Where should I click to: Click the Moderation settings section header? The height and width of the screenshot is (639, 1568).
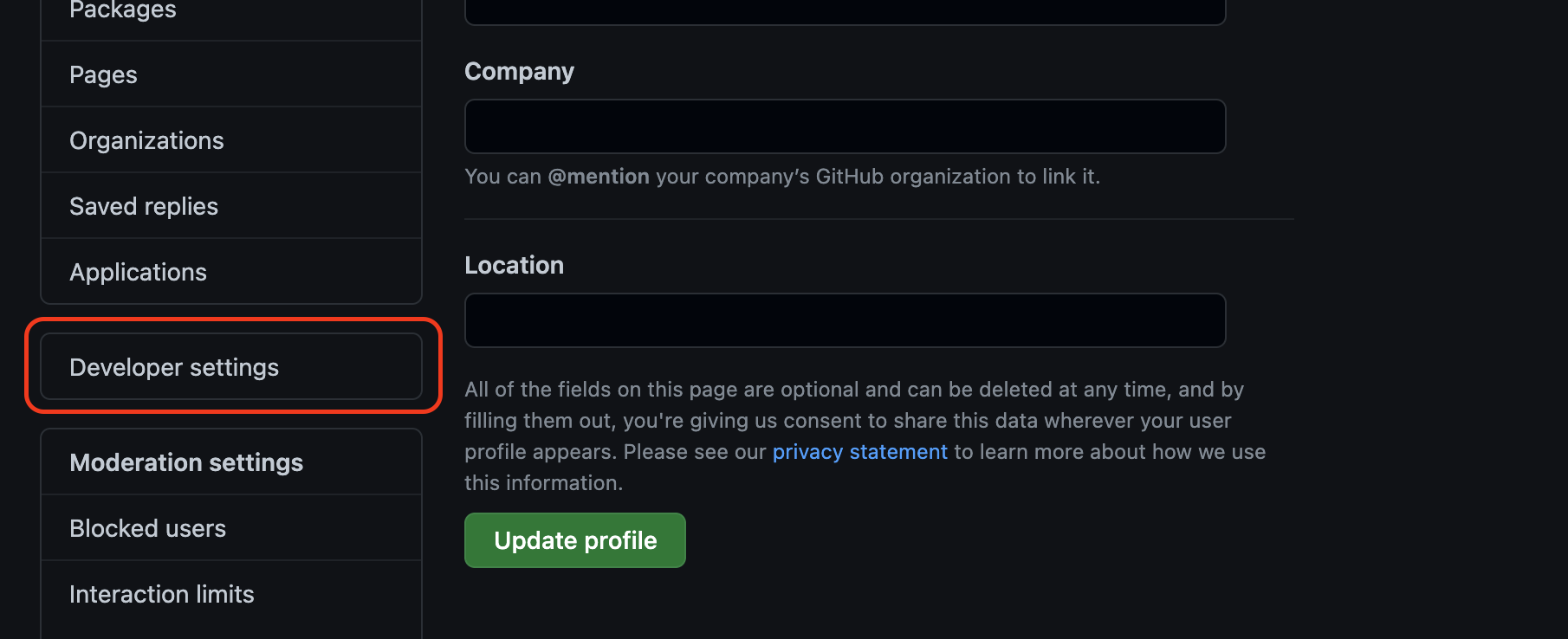pyautogui.click(x=231, y=462)
